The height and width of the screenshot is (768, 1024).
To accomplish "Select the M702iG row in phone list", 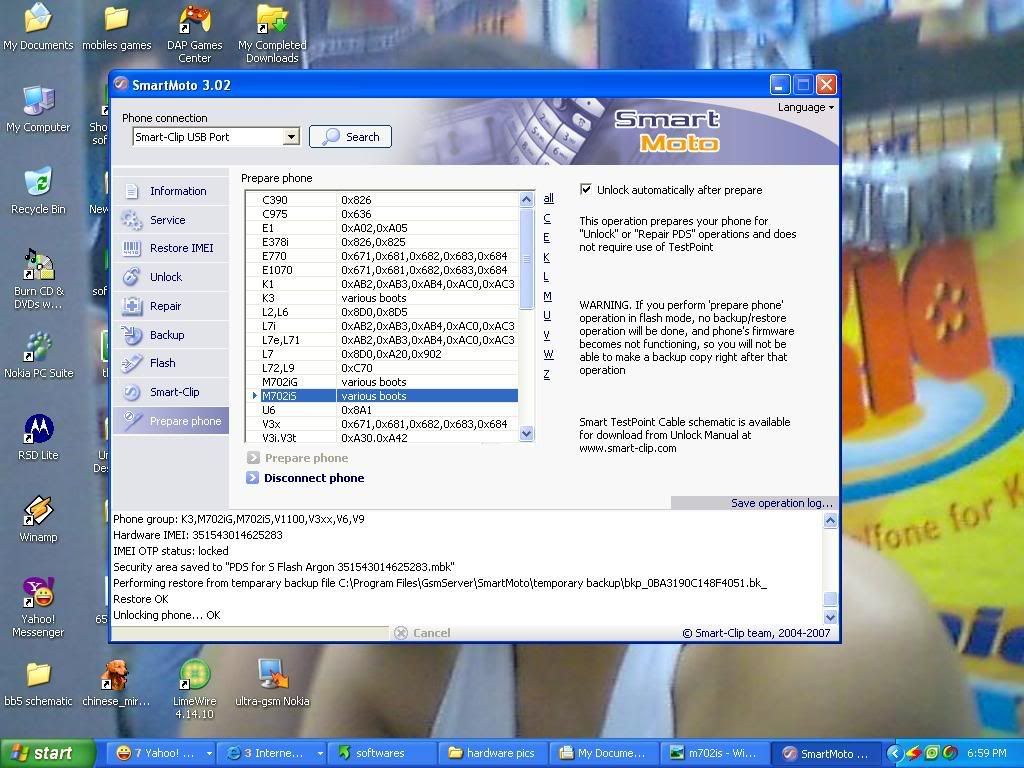I will click(384, 382).
